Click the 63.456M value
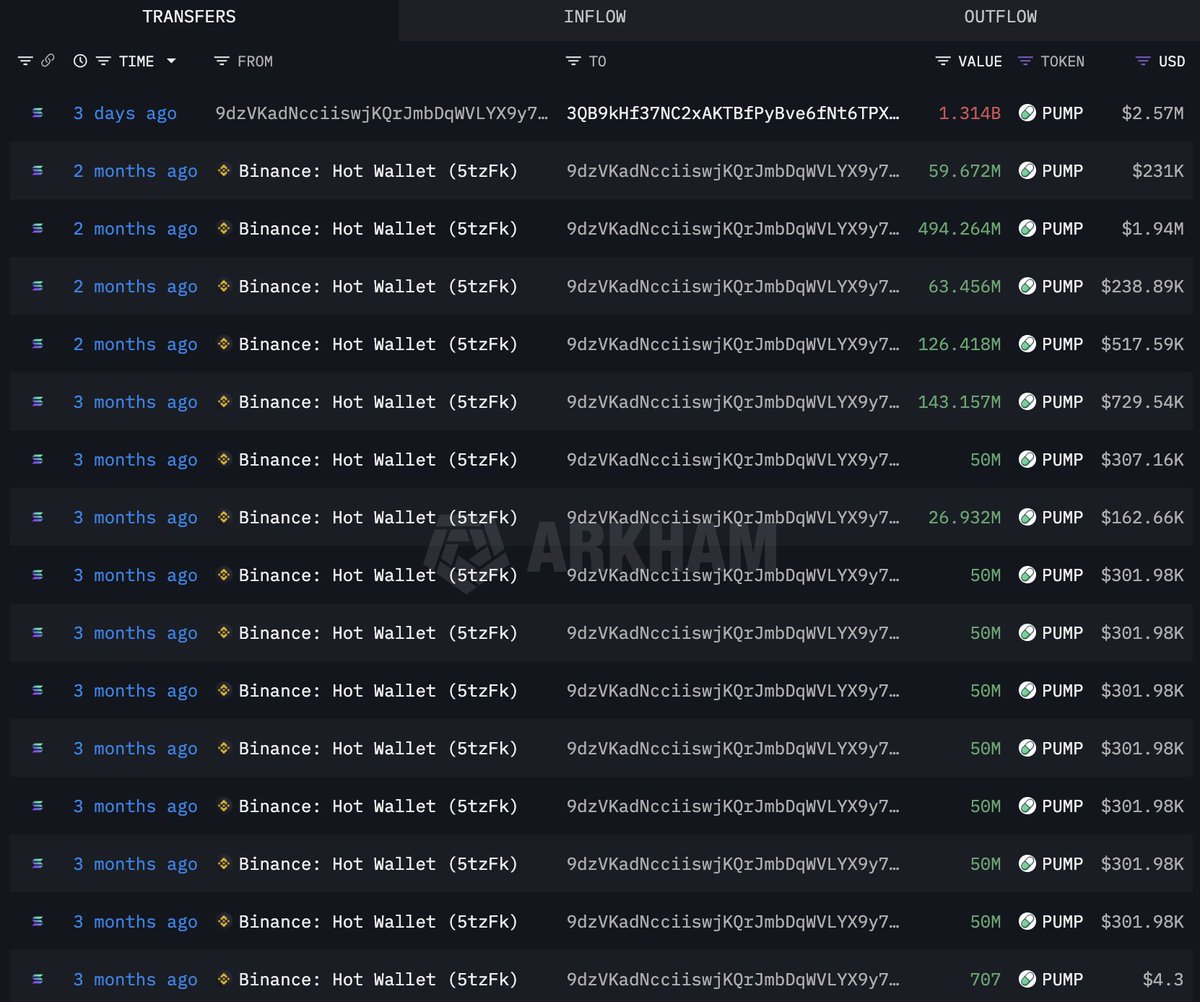Viewport: 1200px width, 1002px height. pos(964,286)
